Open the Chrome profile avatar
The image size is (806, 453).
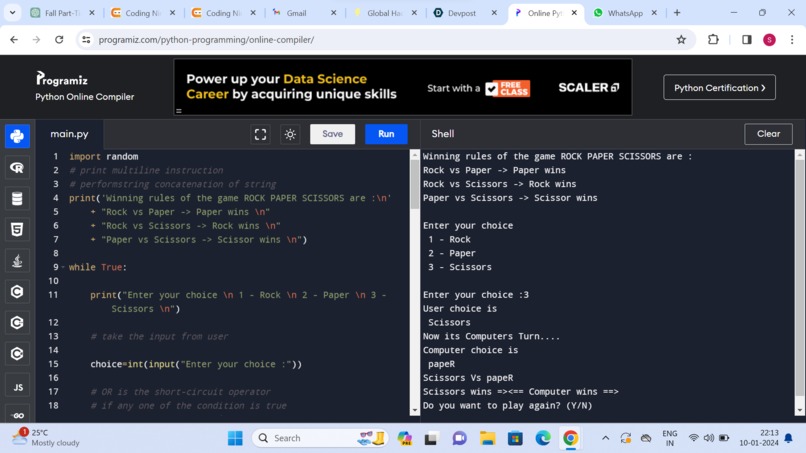[x=769, y=40]
